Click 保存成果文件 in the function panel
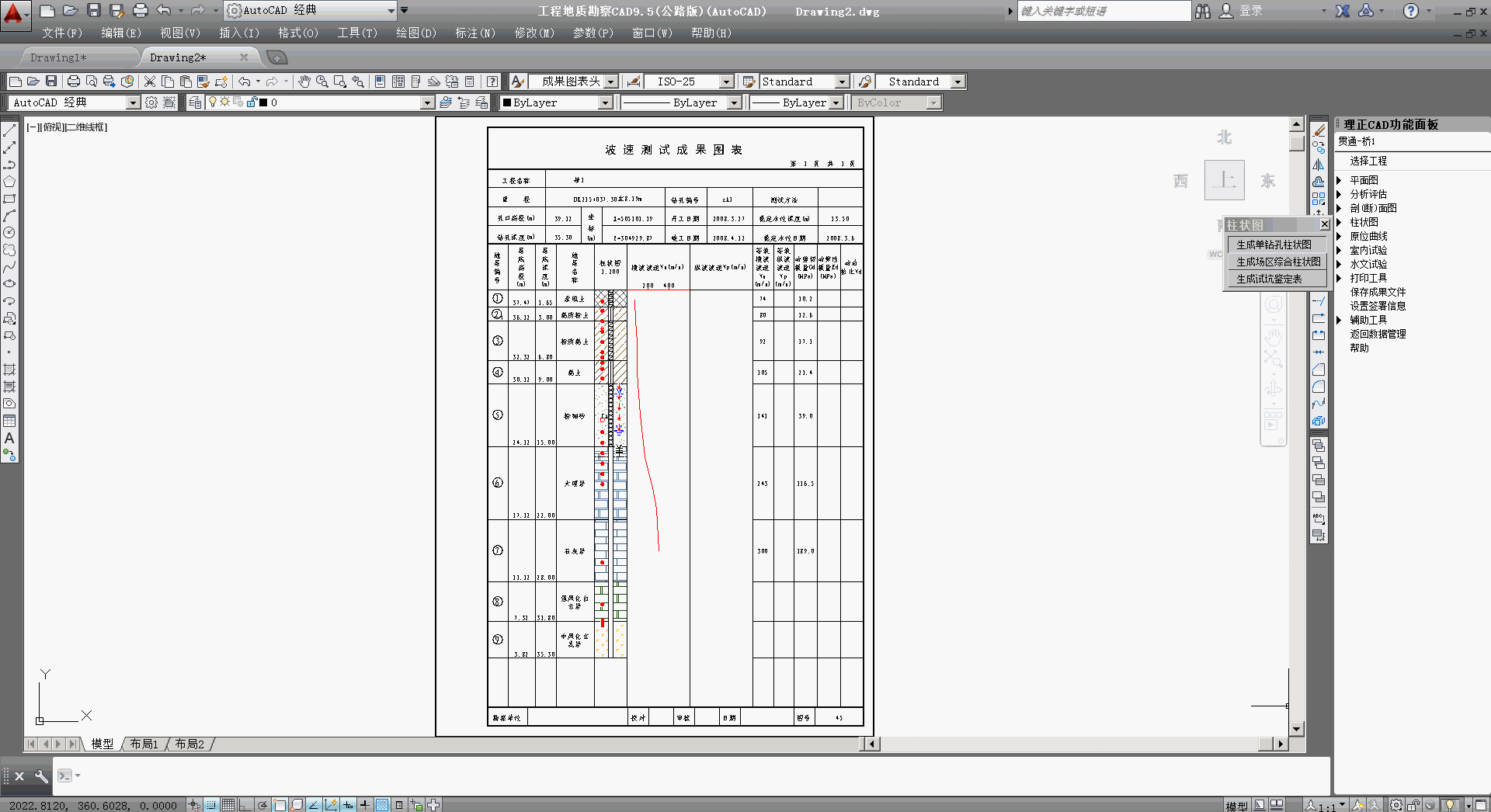The width and height of the screenshot is (1491, 812). [1377, 292]
